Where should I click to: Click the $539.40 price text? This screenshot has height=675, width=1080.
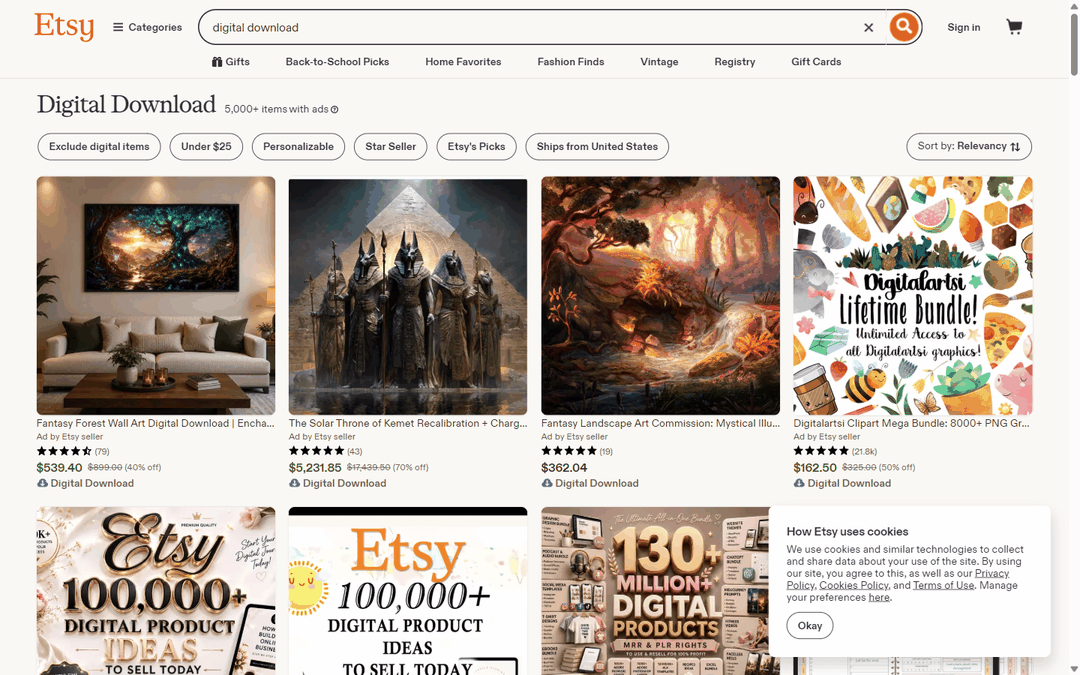pos(59,468)
